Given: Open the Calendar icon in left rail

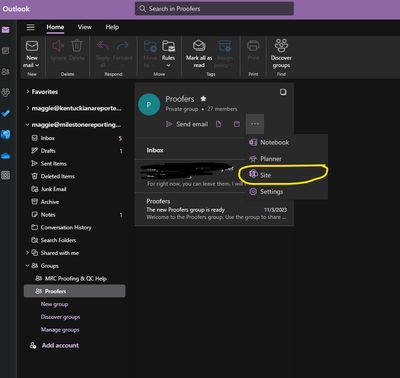Looking at the screenshot, I should point(6,51).
